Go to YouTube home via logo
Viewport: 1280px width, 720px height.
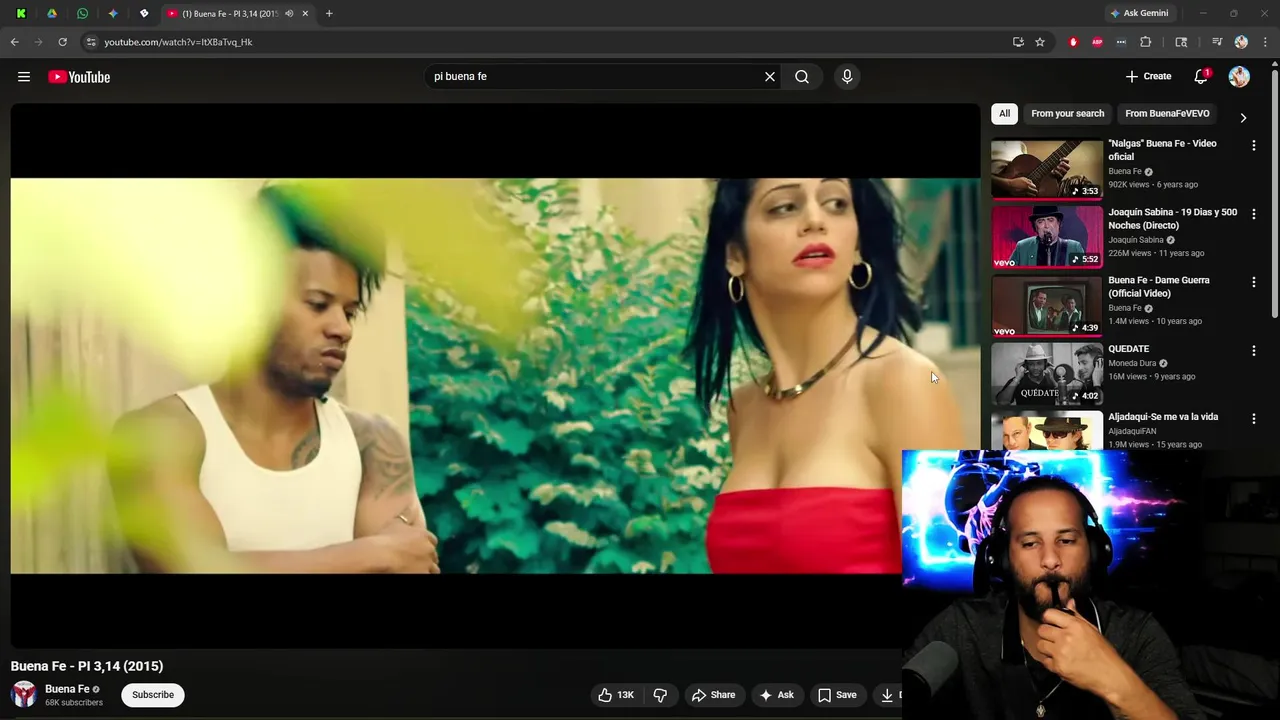[79, 77]
